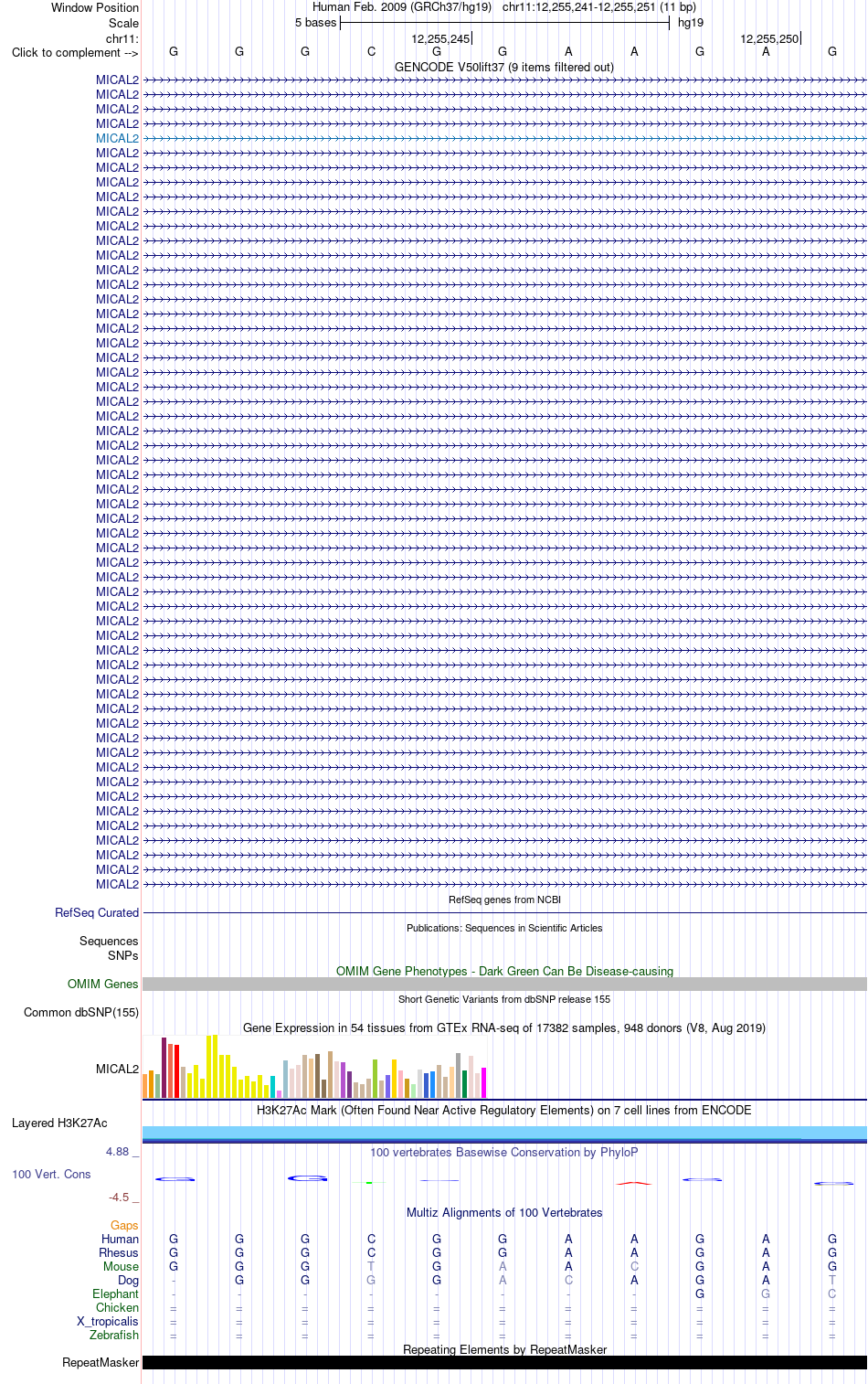Click 'Short Genetic Variants from dbSNP release 155'

pos(504,999)
